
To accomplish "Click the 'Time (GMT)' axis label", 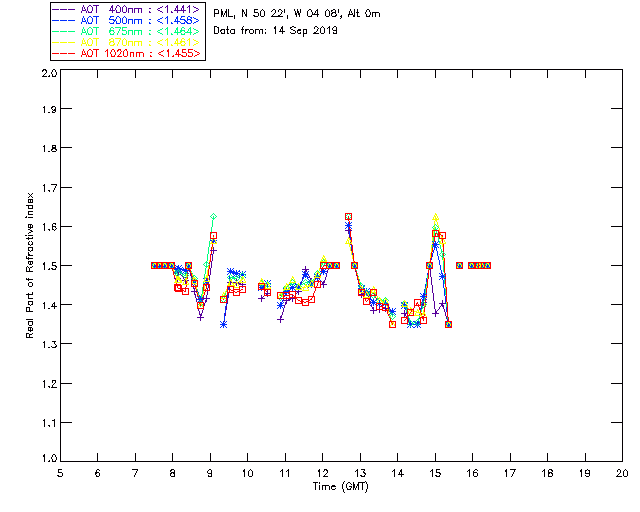I will [340, 487].
